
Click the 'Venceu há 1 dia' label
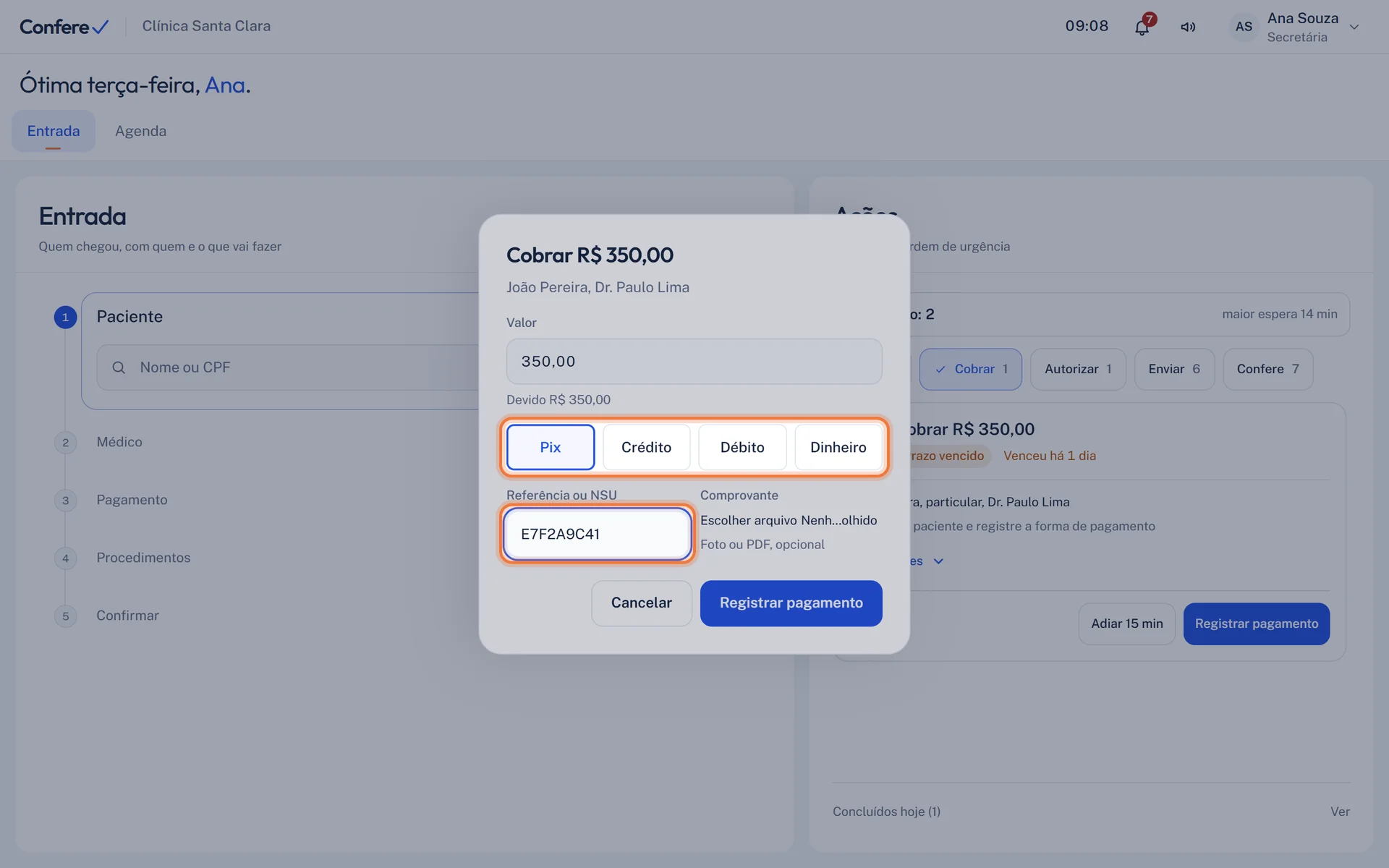click(1050, 456)
